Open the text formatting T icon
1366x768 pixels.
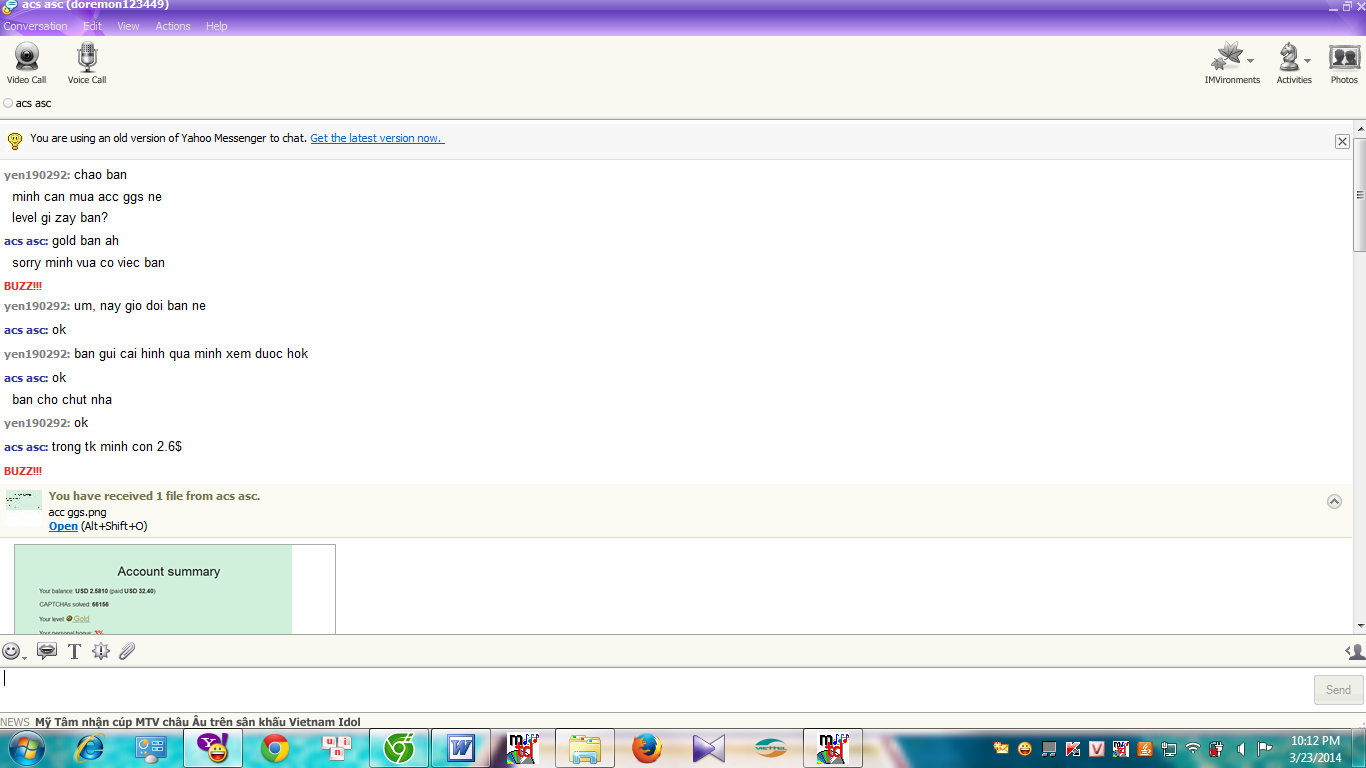(x=74, y=651)
